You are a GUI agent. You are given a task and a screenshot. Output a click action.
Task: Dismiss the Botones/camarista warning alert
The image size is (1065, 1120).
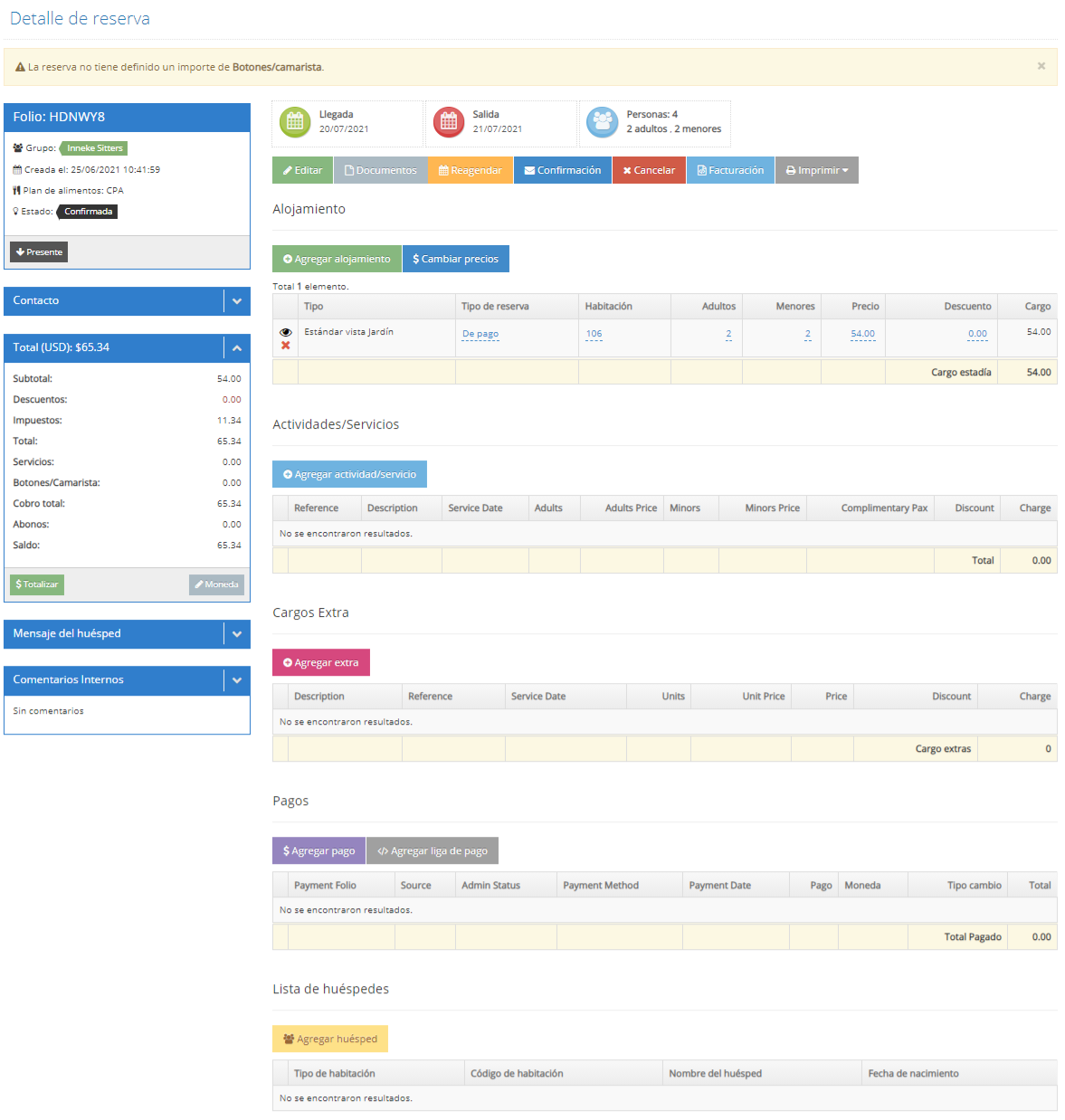point(1041,66)
